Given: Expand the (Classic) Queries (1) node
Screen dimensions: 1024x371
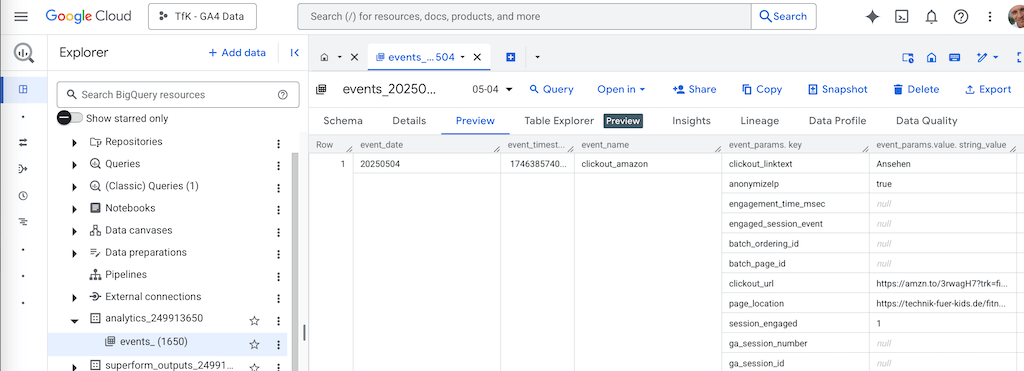Looking at the screenshot, I should coord(74,187).
